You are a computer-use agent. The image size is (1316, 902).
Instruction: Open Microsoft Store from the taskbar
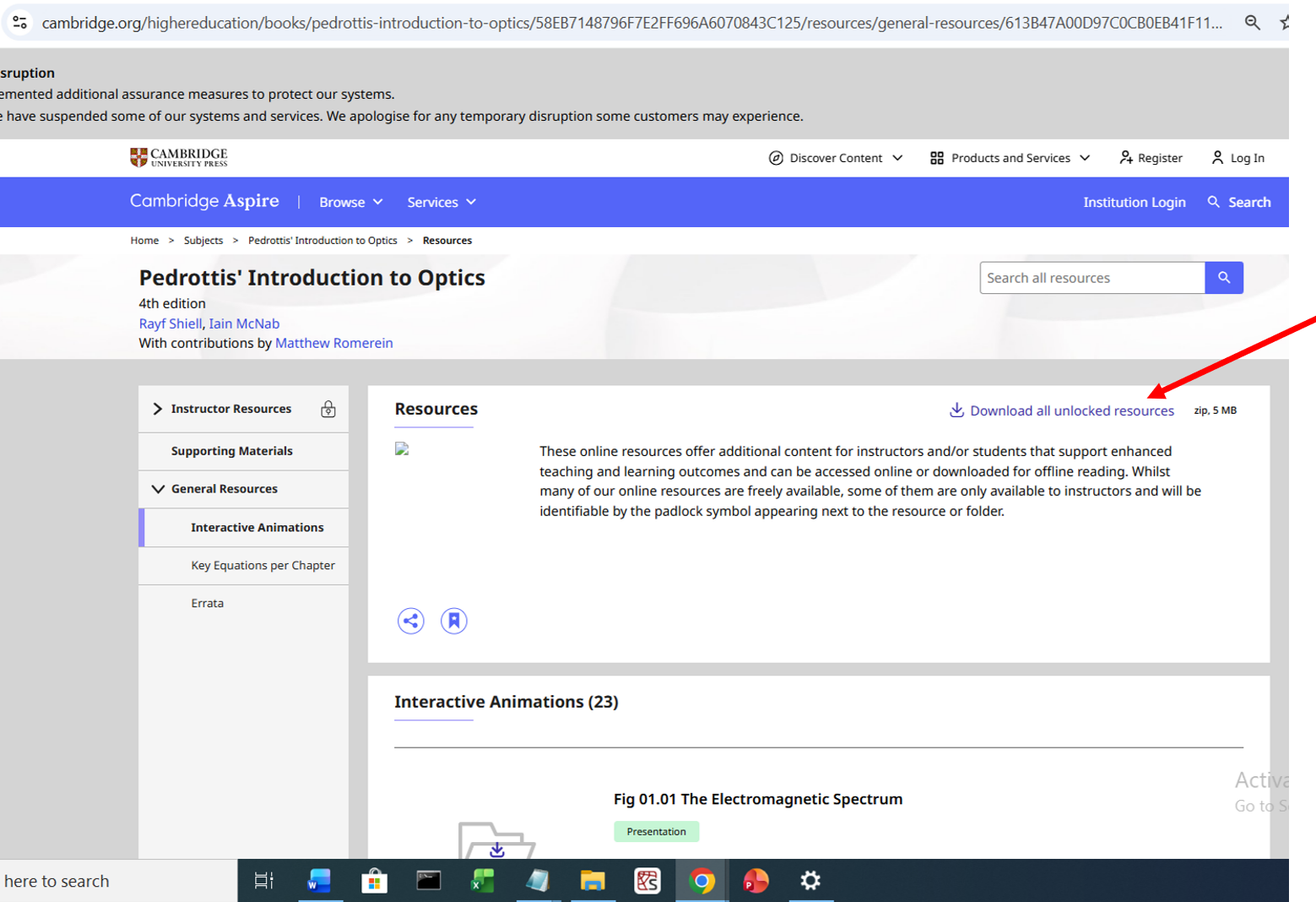pyautogui.click(x=374, y=881)
